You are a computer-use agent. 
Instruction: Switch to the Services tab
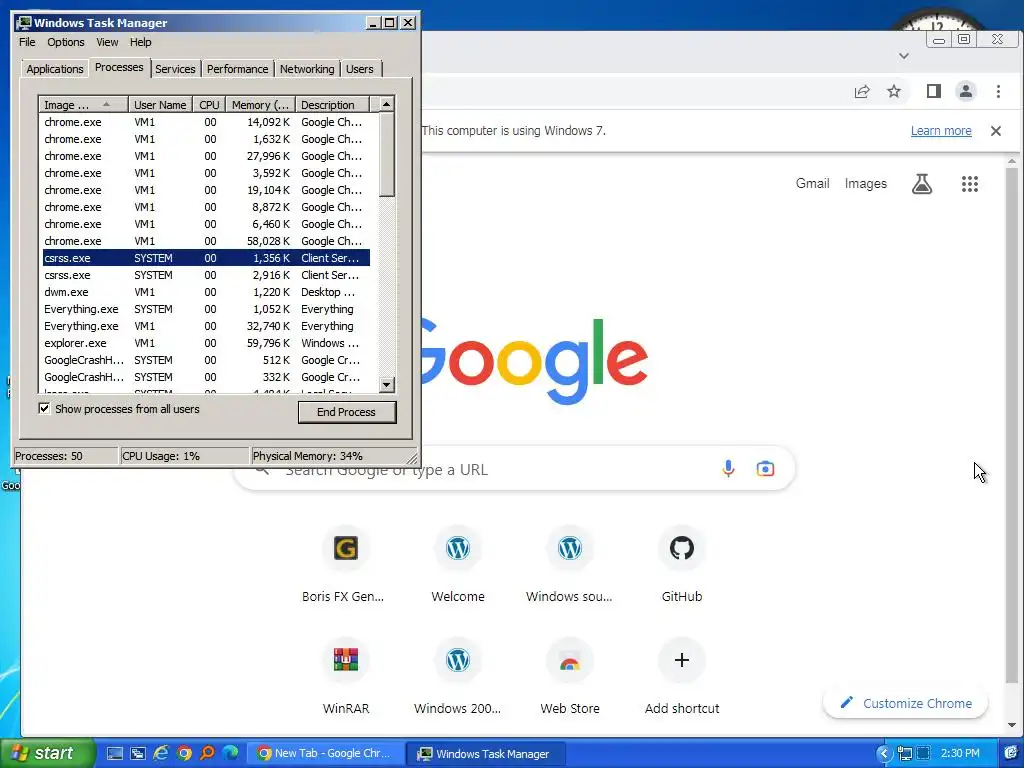click(175, 69)
